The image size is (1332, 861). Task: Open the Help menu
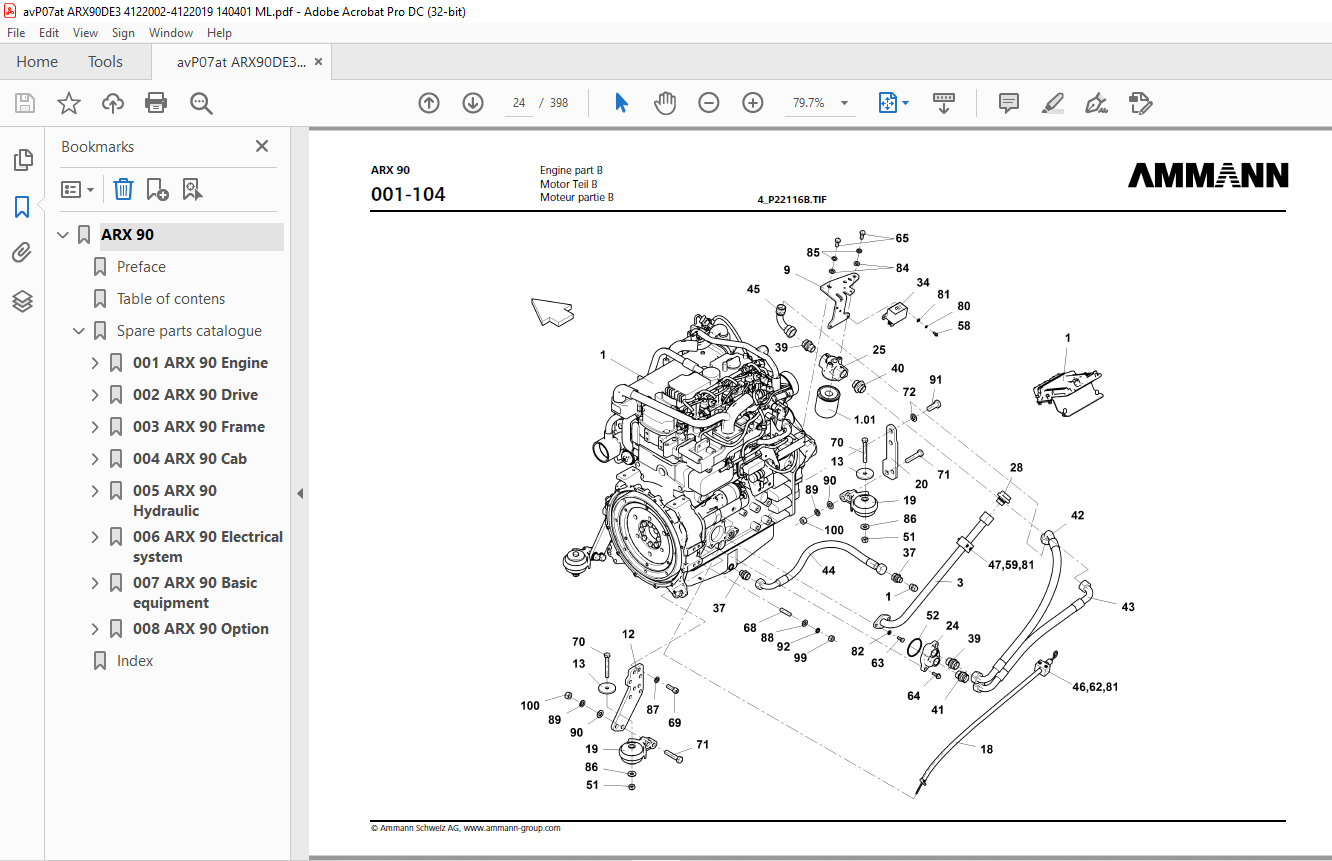tap(219, 33)
